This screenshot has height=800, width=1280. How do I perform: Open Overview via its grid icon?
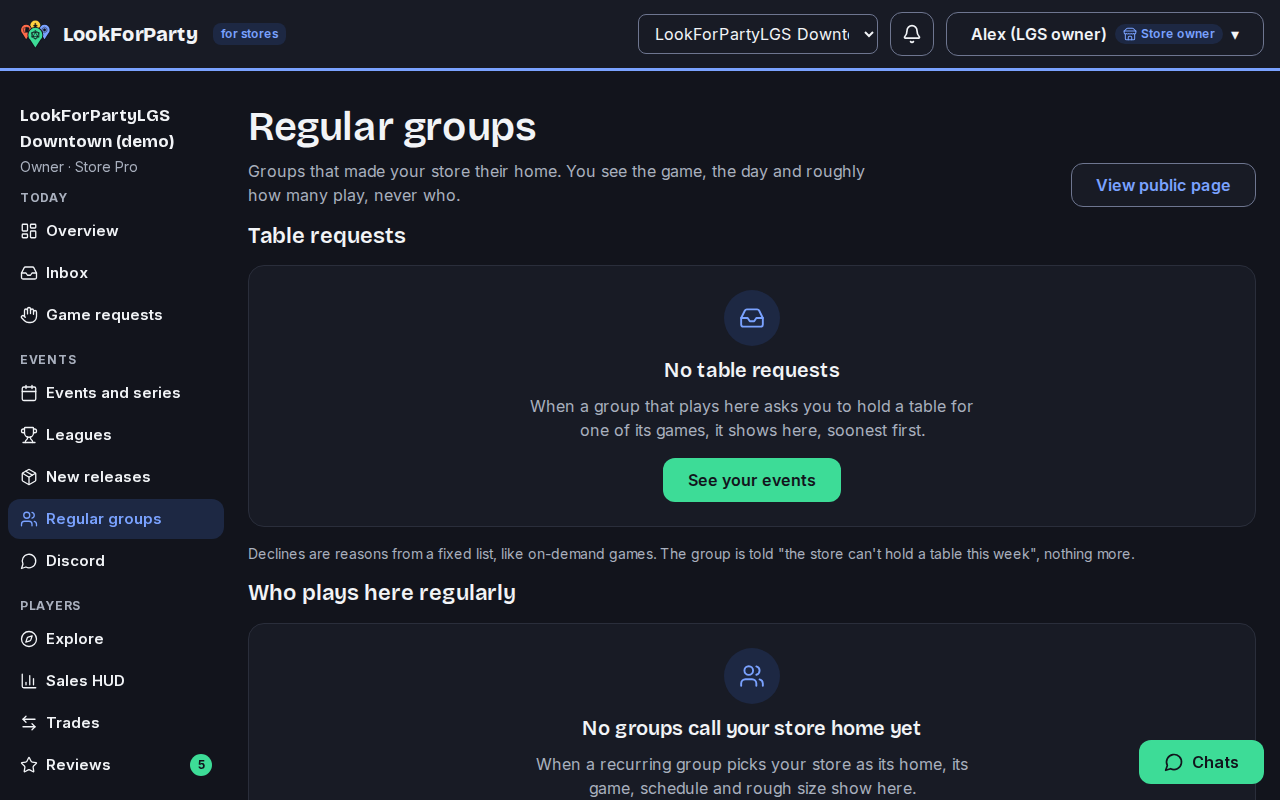click(29, 231)
